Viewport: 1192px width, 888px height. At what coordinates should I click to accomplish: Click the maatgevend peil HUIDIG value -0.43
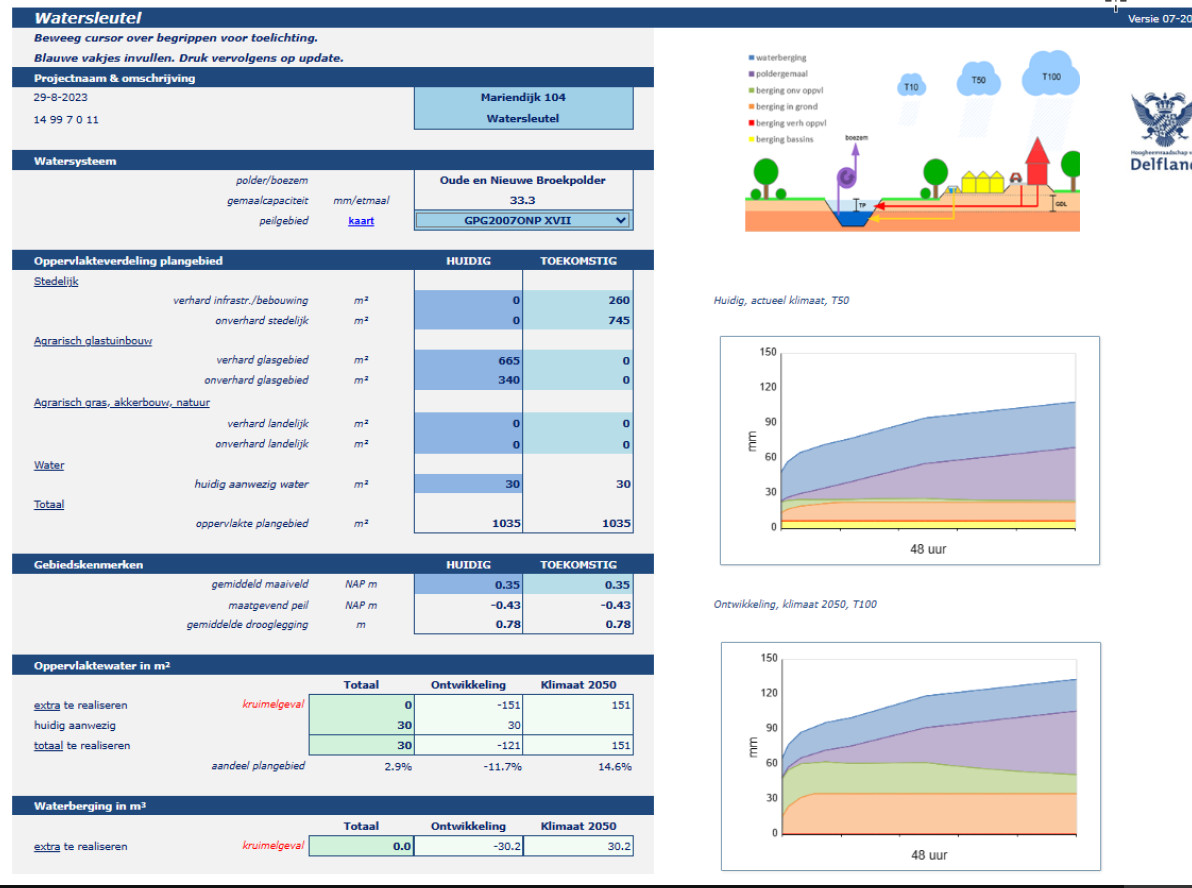click(x=506, y=605)
